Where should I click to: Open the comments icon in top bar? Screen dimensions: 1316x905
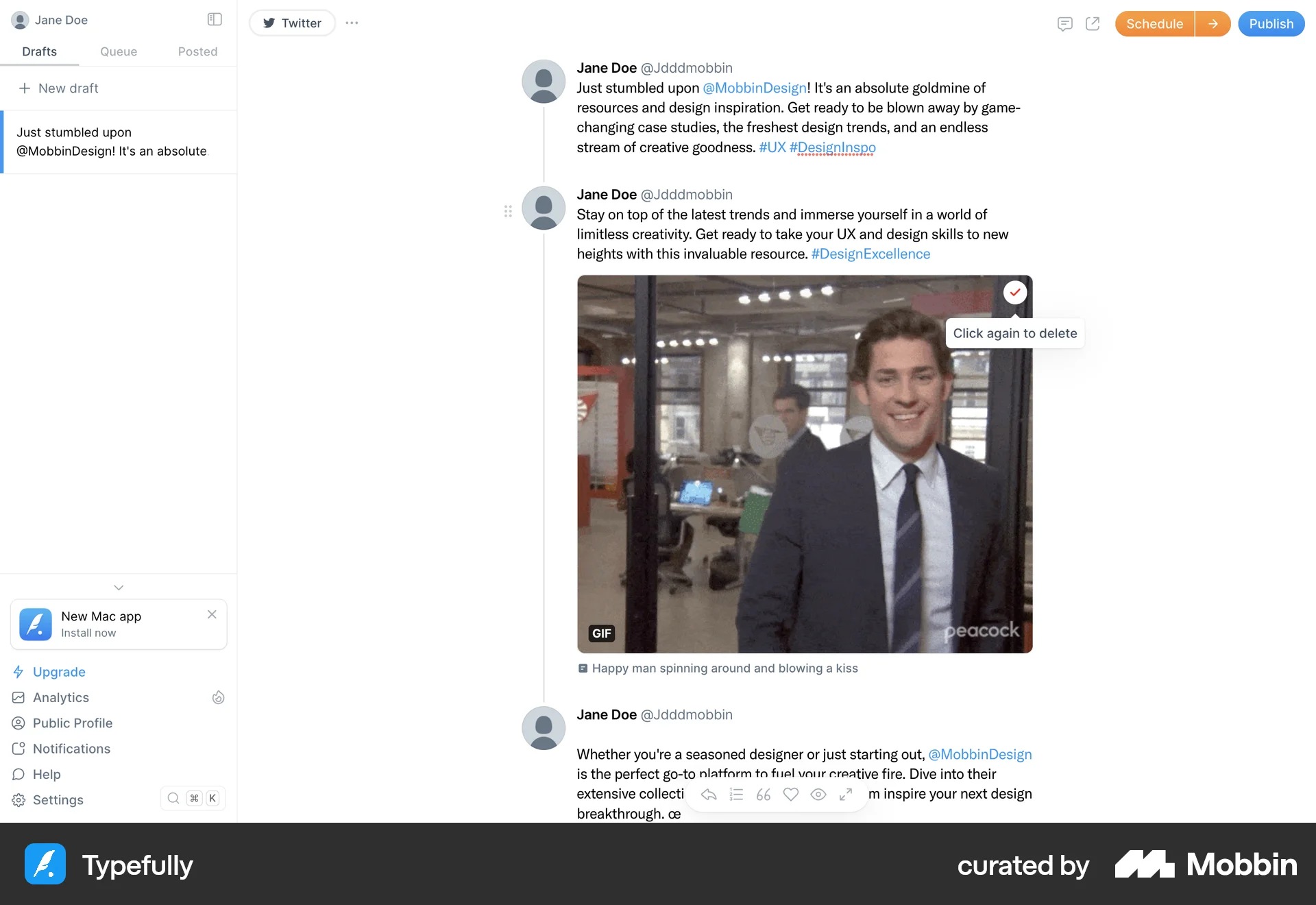click(x=1064, y=24)
